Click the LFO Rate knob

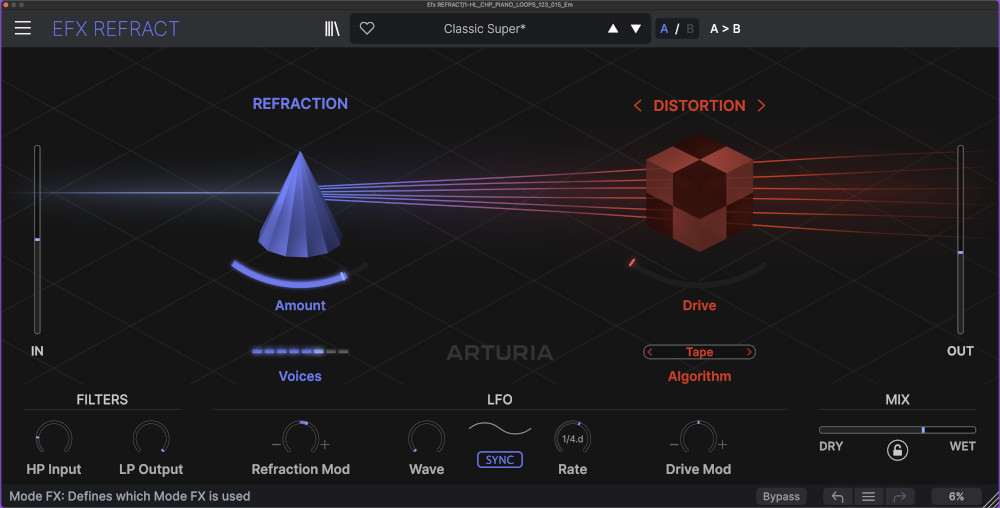(573, 438)
